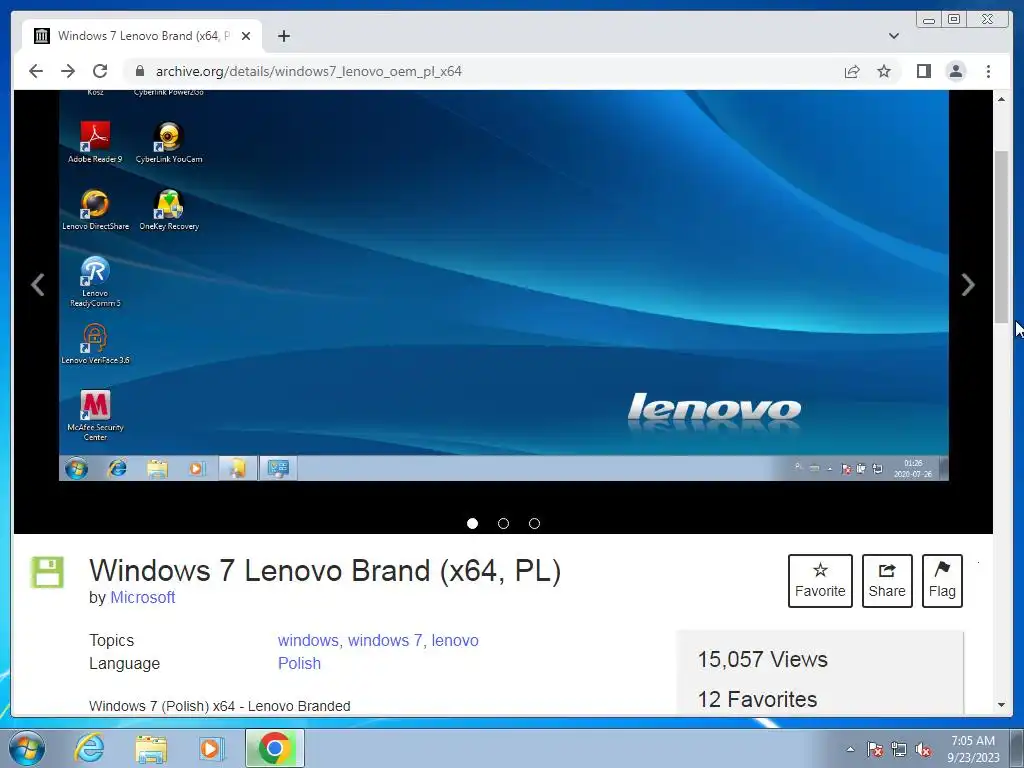Click the Windows 7 (Polish) x64 description text

219,706
